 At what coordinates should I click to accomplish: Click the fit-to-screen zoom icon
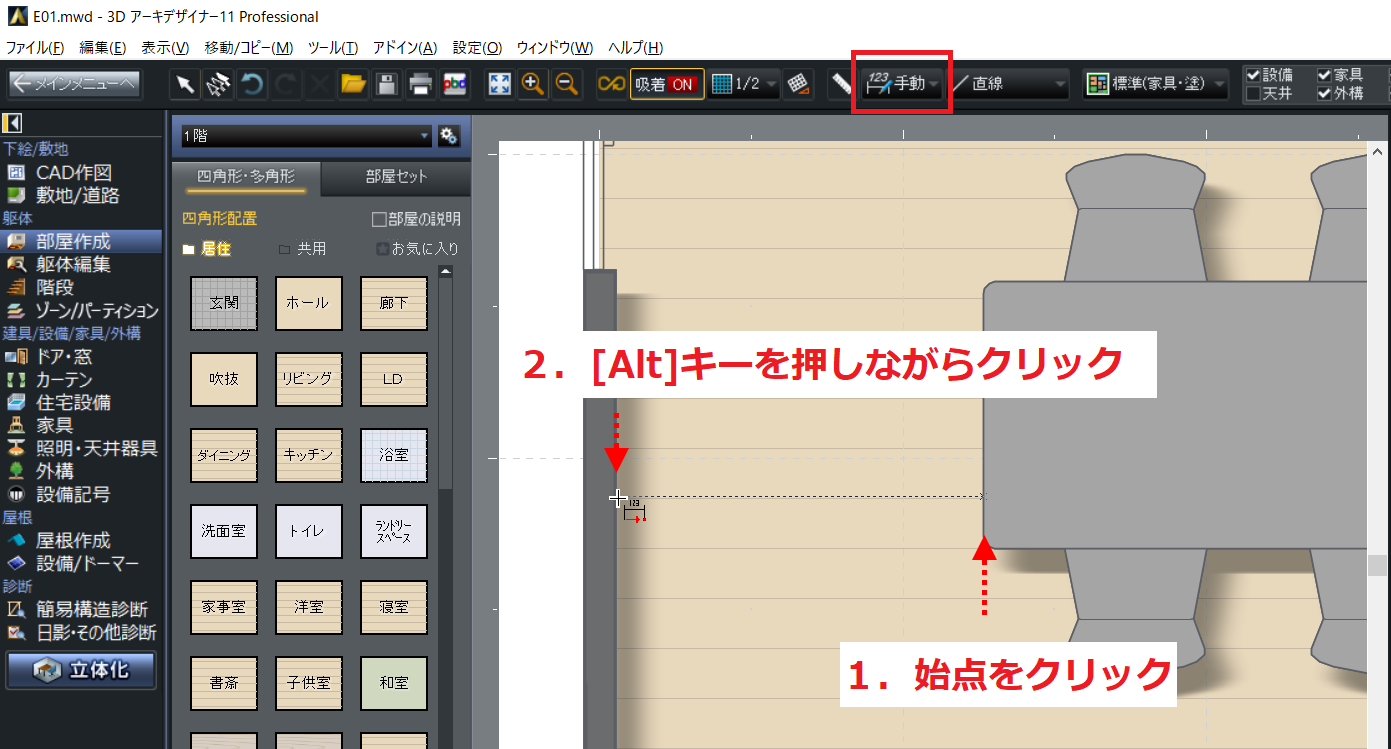(499, 85)
